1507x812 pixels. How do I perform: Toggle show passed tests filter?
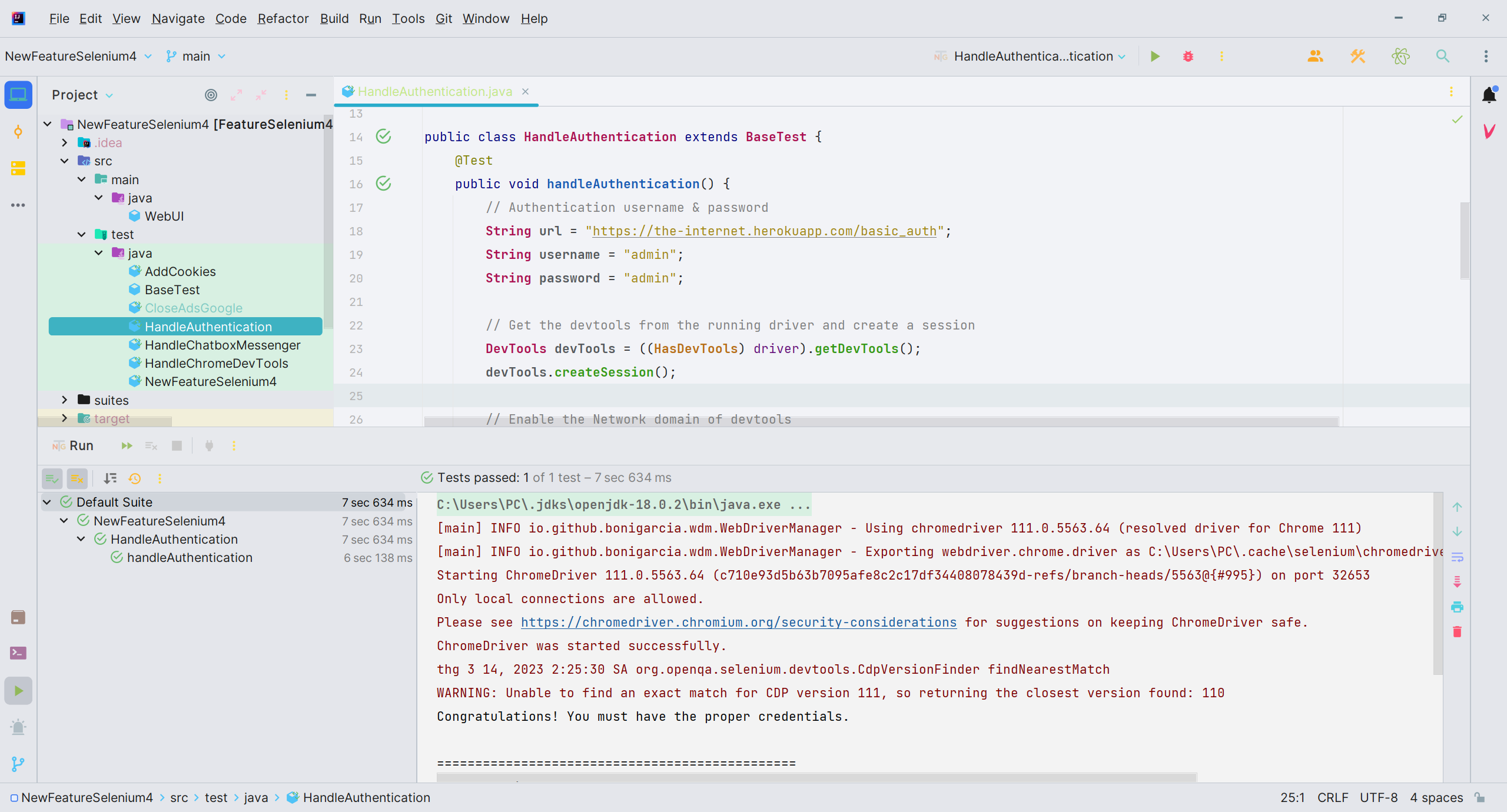52,478
